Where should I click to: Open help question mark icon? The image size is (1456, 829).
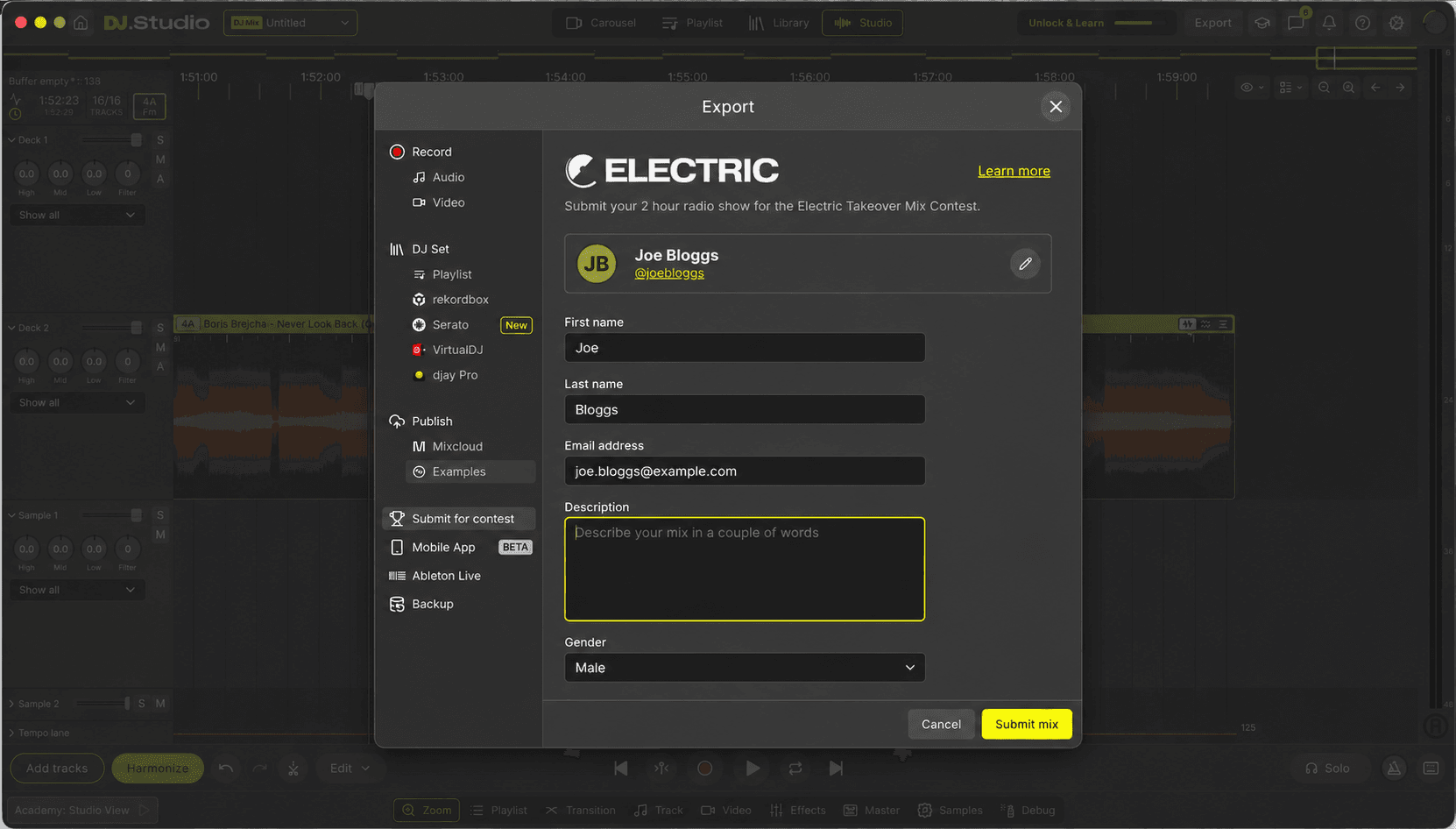(x=1362, y=23)
